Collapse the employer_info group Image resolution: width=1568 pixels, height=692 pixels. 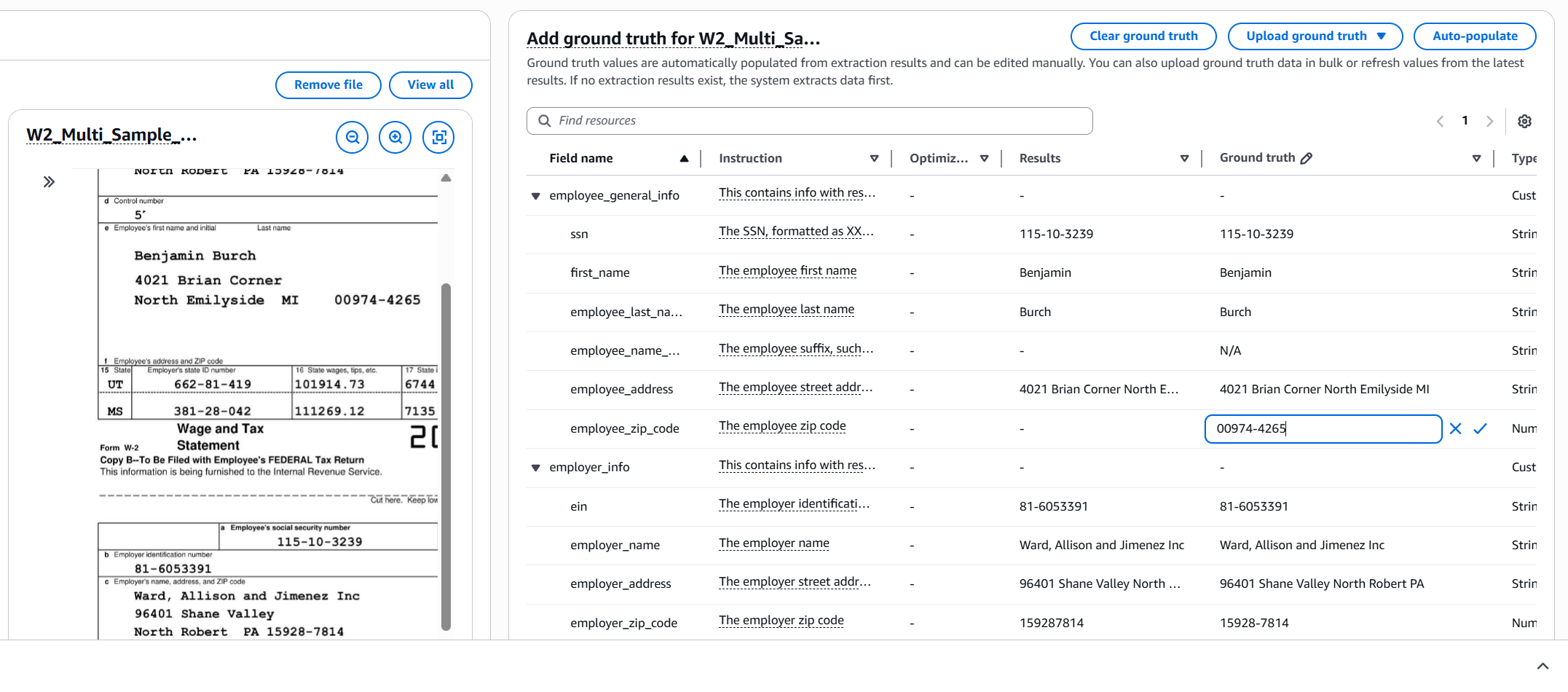tap(536, 468)
